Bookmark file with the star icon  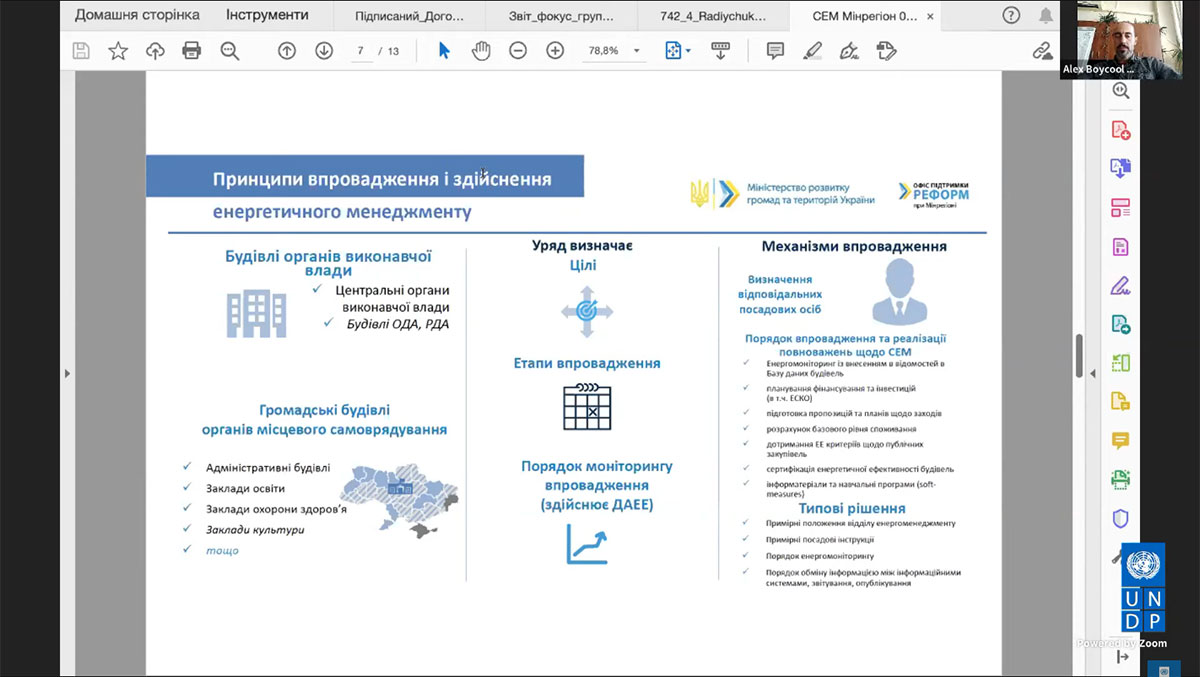pyautogui.click(x=118, y=51)
